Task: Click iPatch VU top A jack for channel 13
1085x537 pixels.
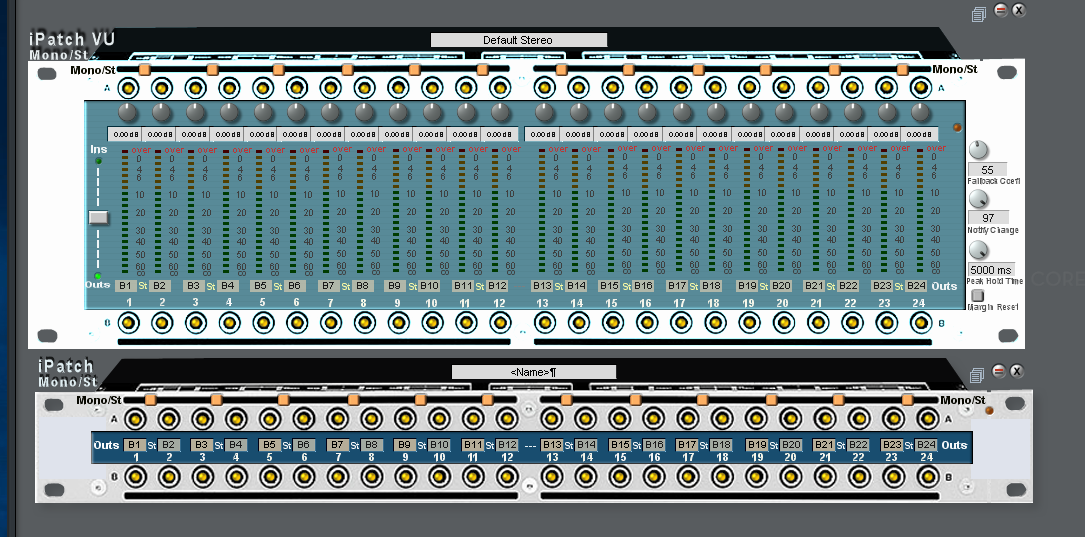Action: pos(545,89)
